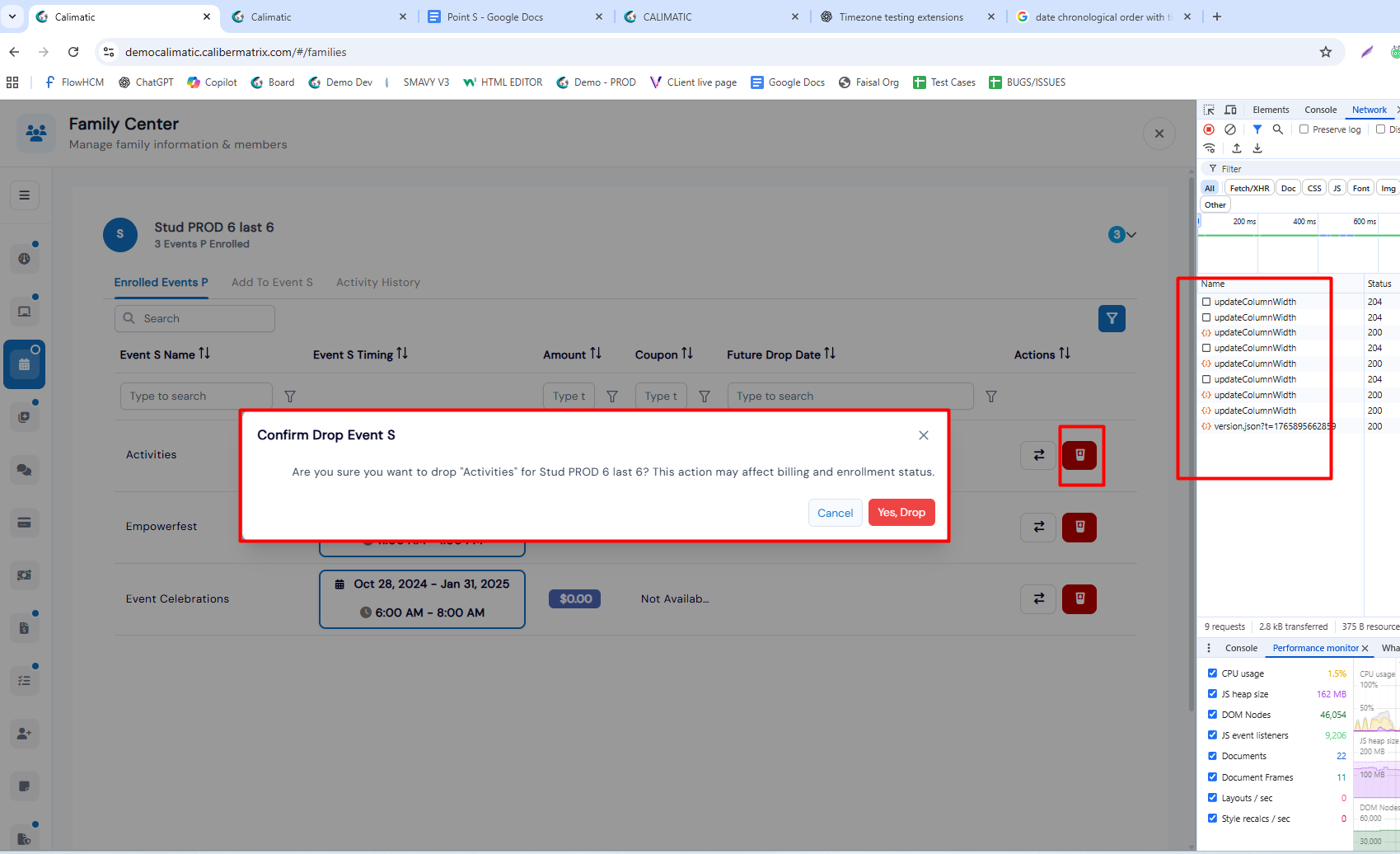Click transfer icon for Event Celebrations row

click(1038, 598)
